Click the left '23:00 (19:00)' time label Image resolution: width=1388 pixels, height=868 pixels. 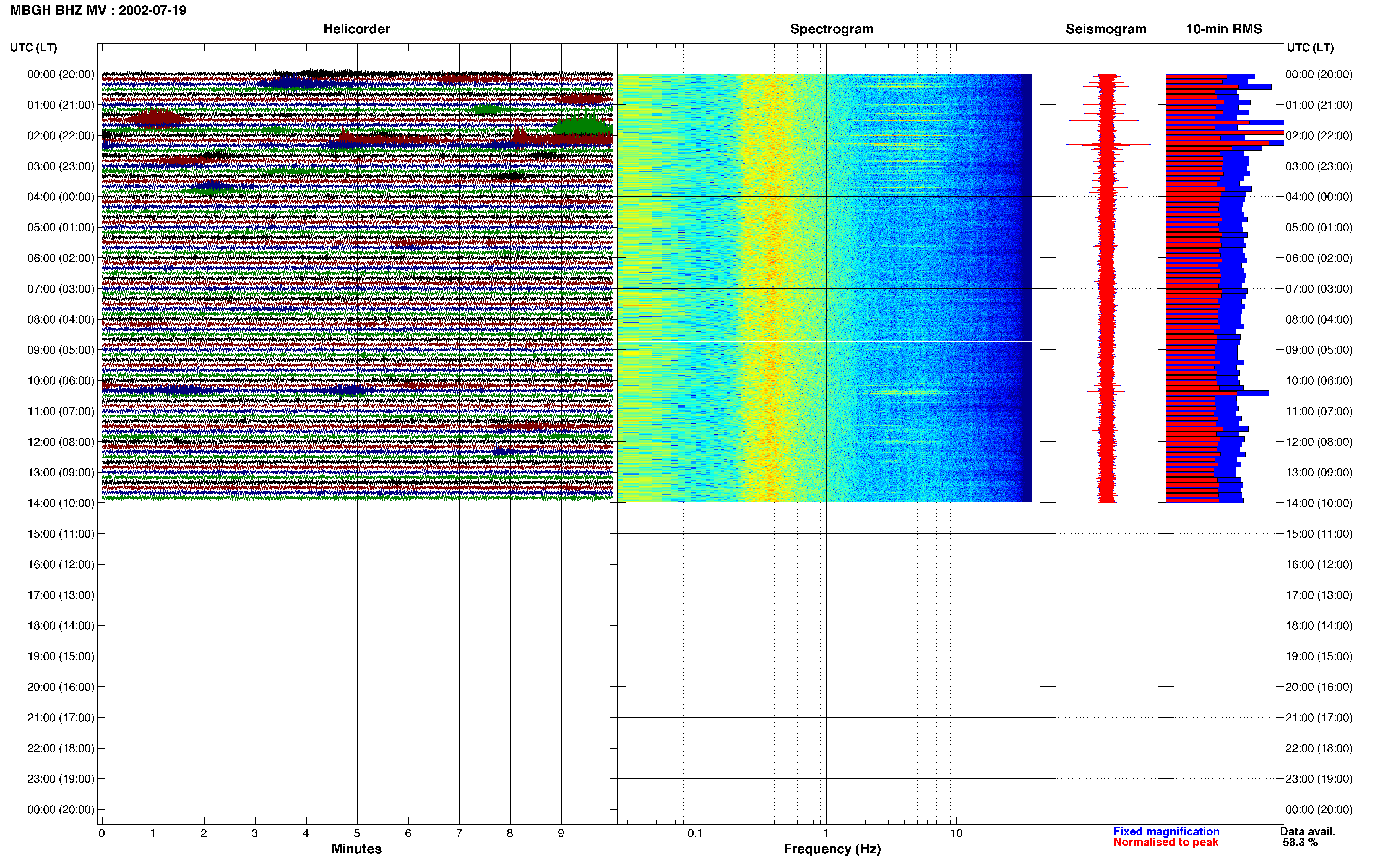[61, 779]
